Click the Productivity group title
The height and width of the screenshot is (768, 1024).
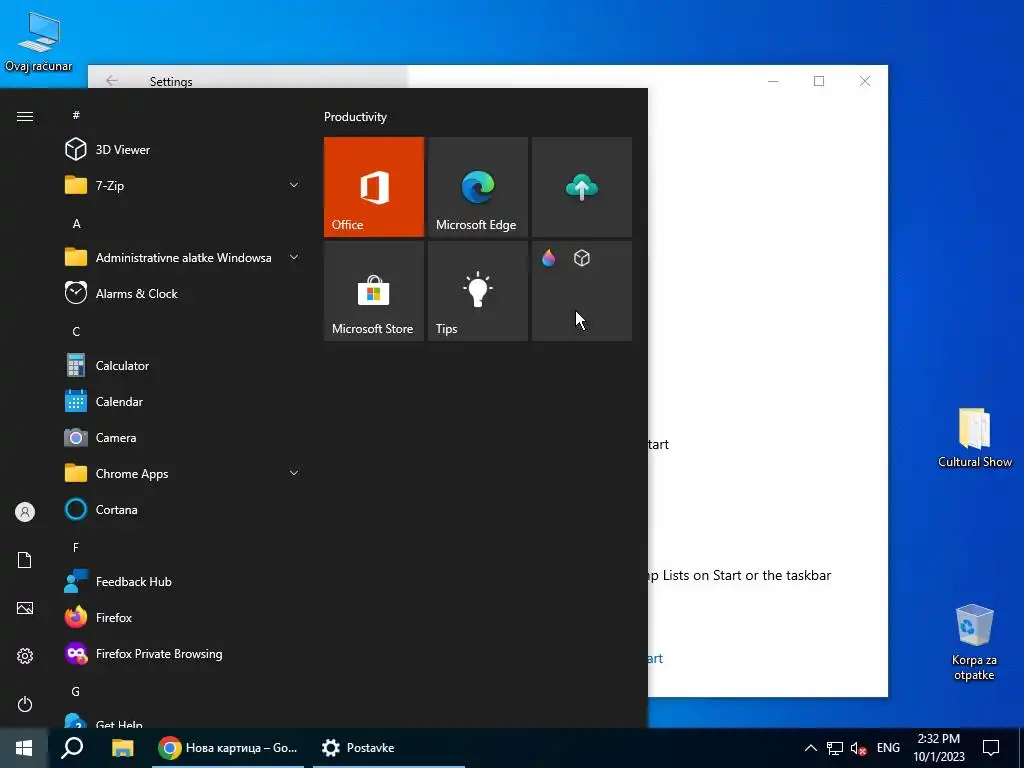point(355,117)
